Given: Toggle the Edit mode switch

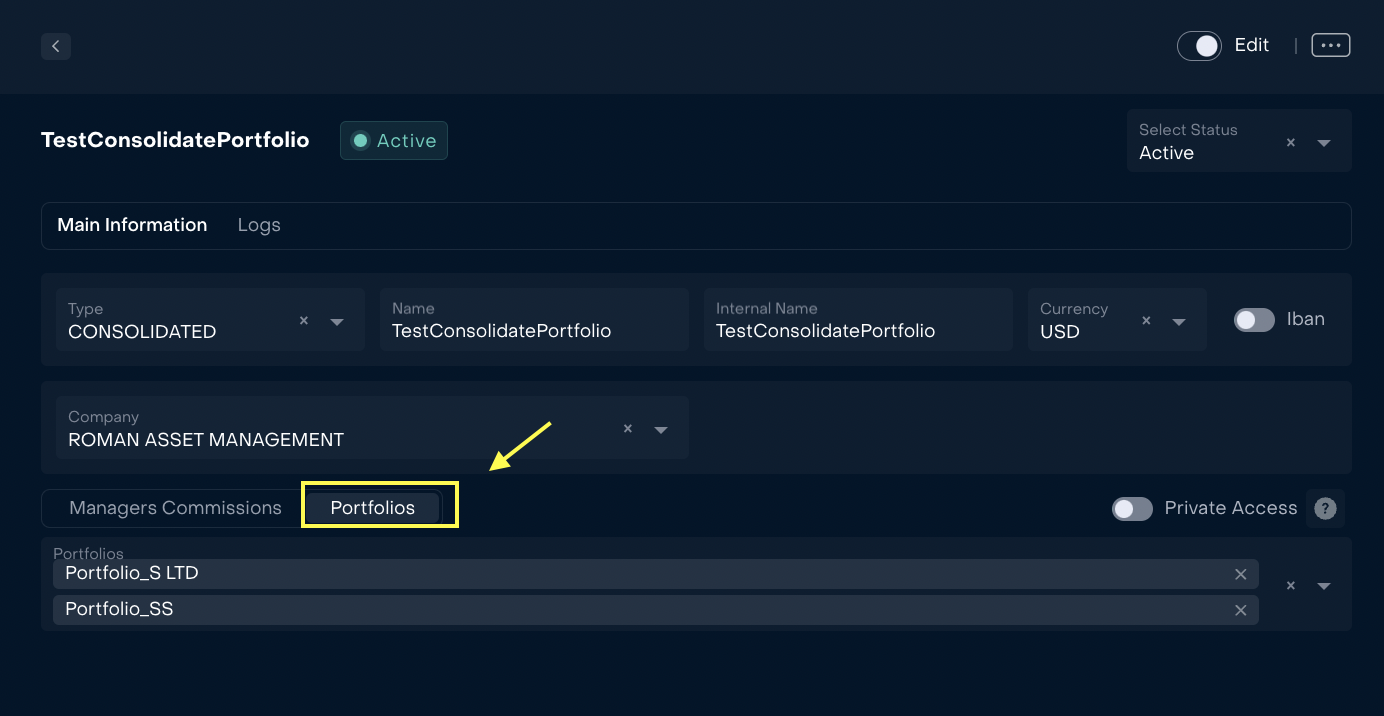Looking at the screenshot, I should (1199, 46).
